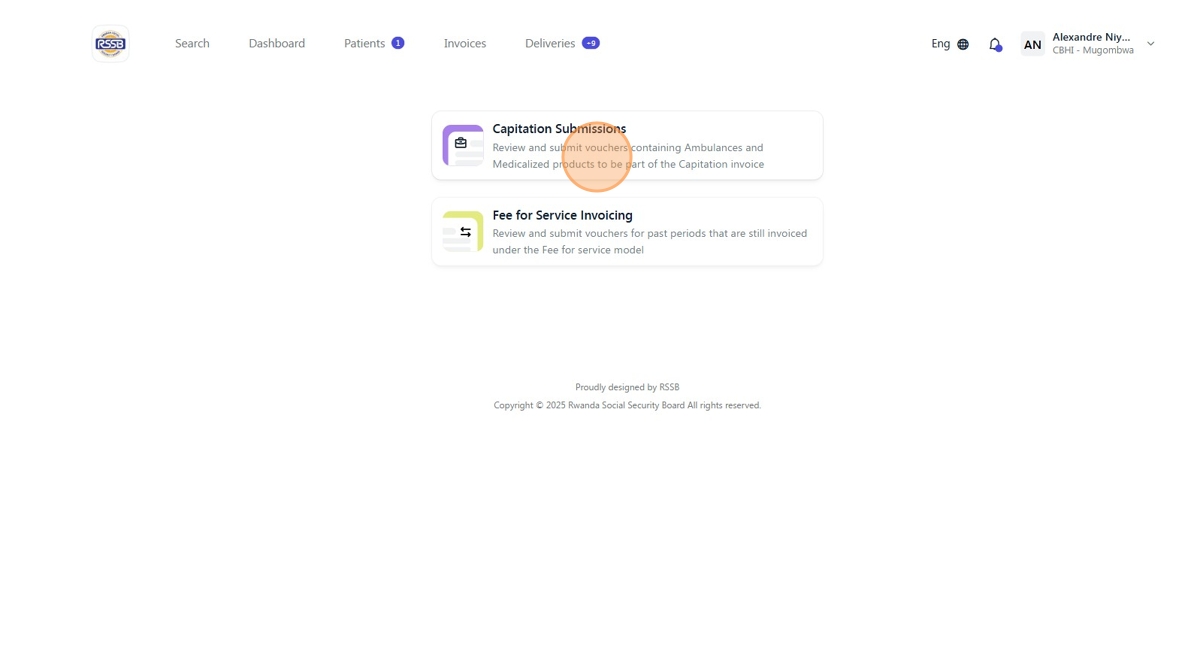The image size is (1200, 670).
Task: Open the Invoices section
Action: 465,44
